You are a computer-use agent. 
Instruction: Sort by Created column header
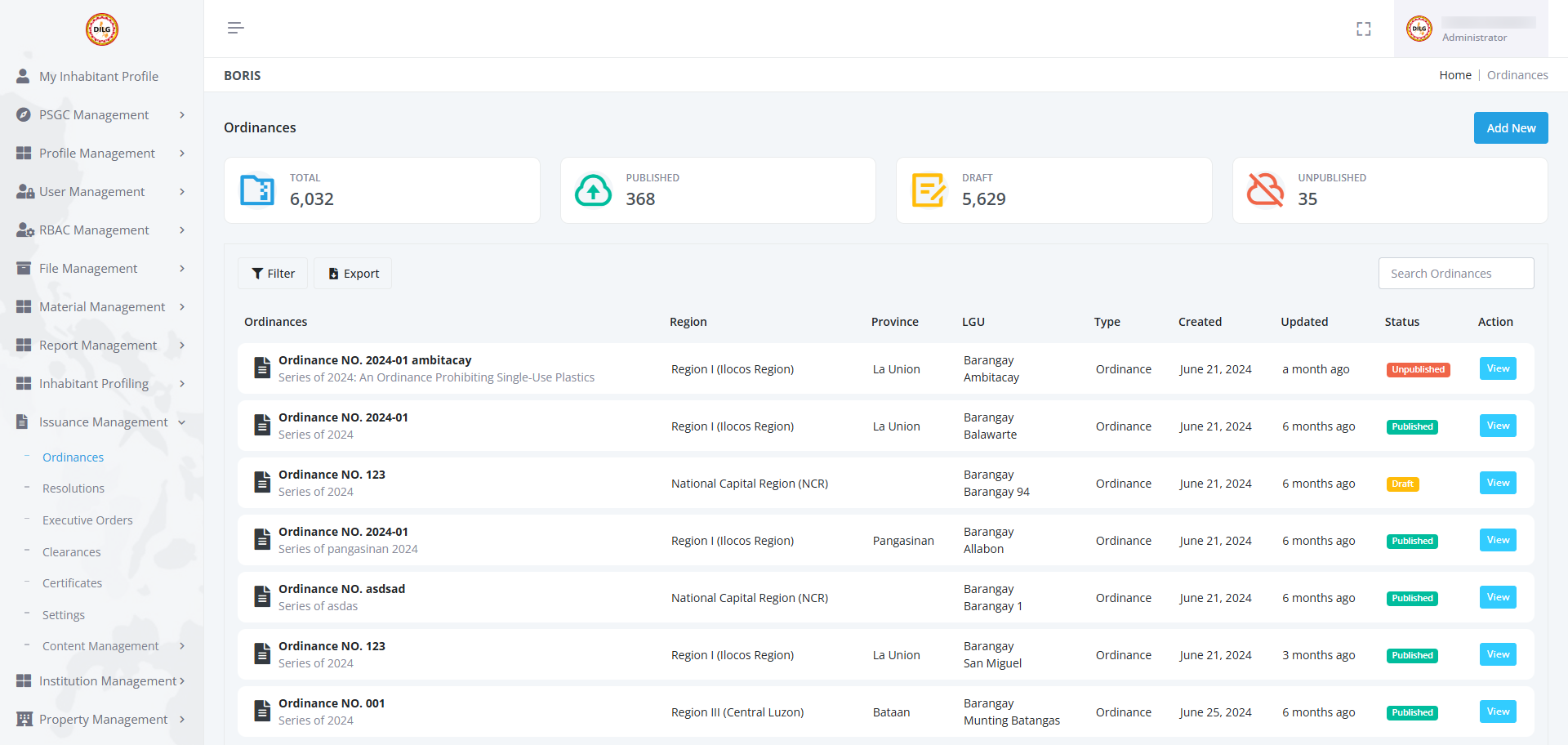1200,322
